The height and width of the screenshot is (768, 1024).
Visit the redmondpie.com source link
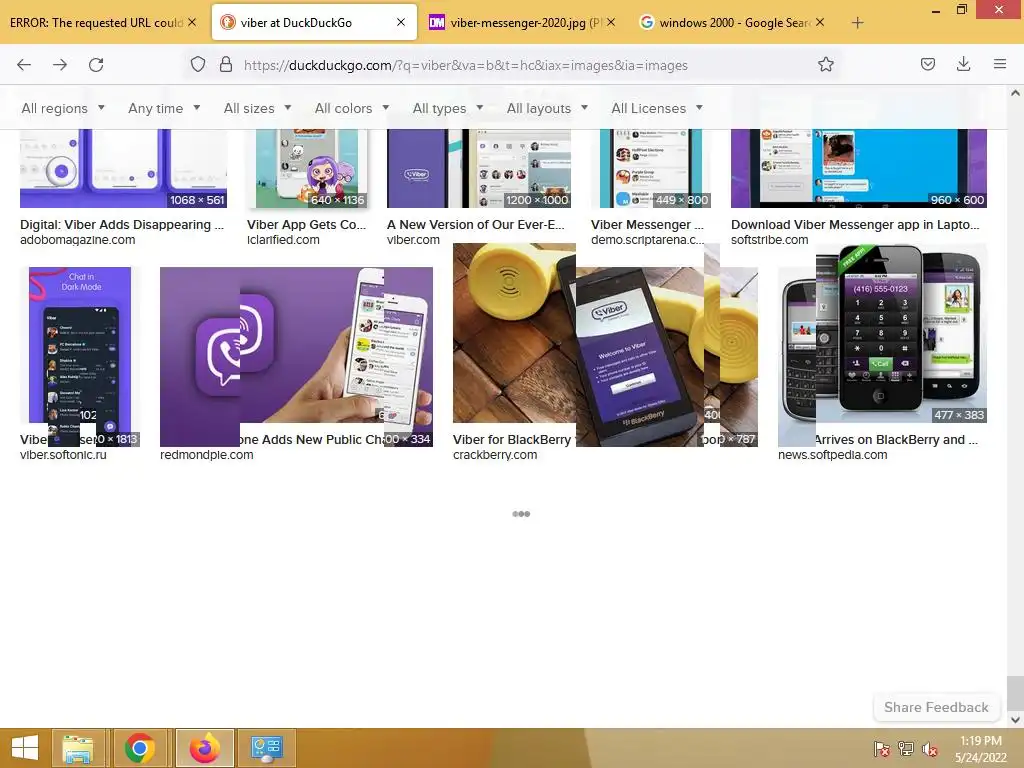coord(206,455)
